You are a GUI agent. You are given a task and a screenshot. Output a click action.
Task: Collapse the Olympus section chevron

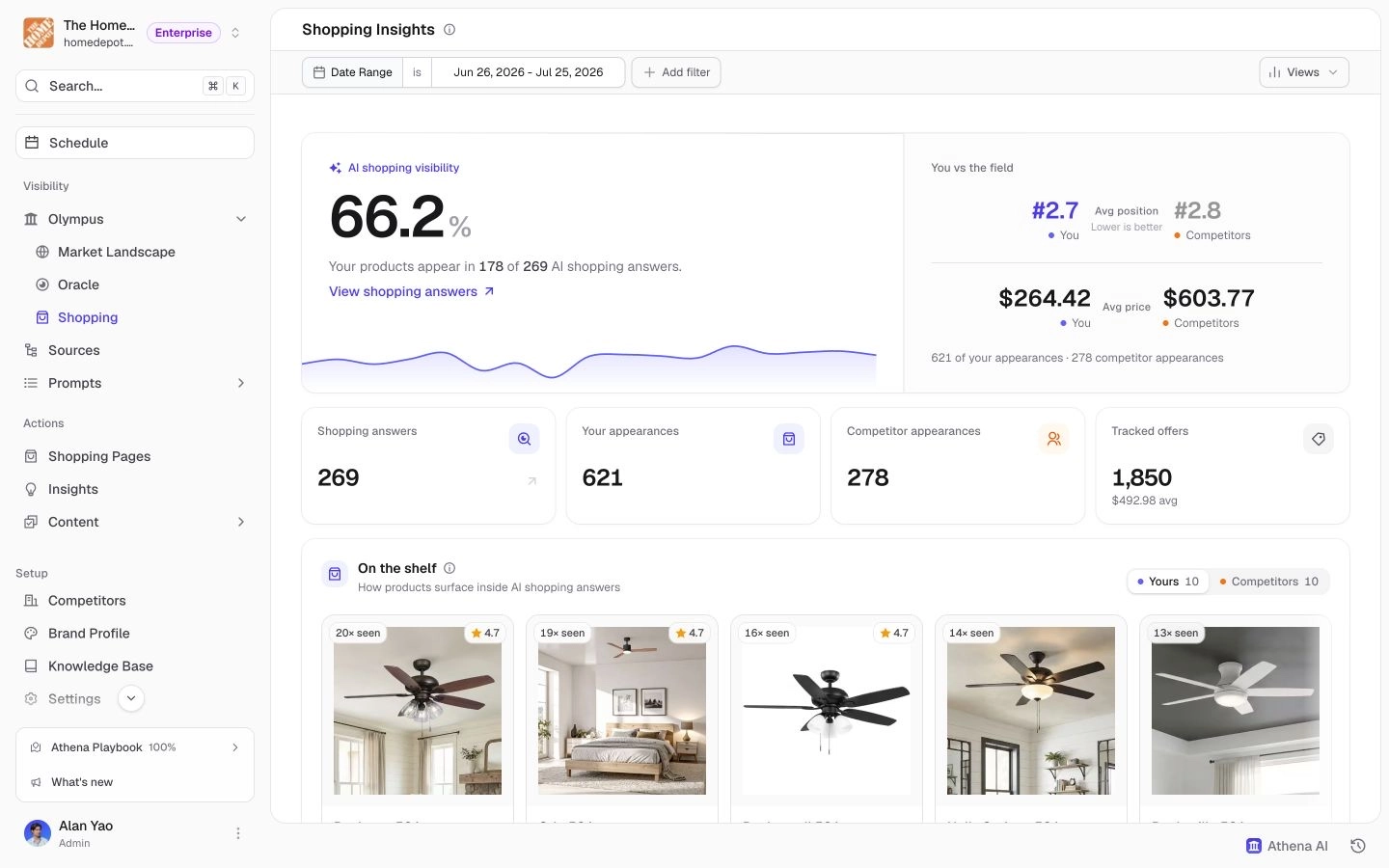tap(241, 219)
